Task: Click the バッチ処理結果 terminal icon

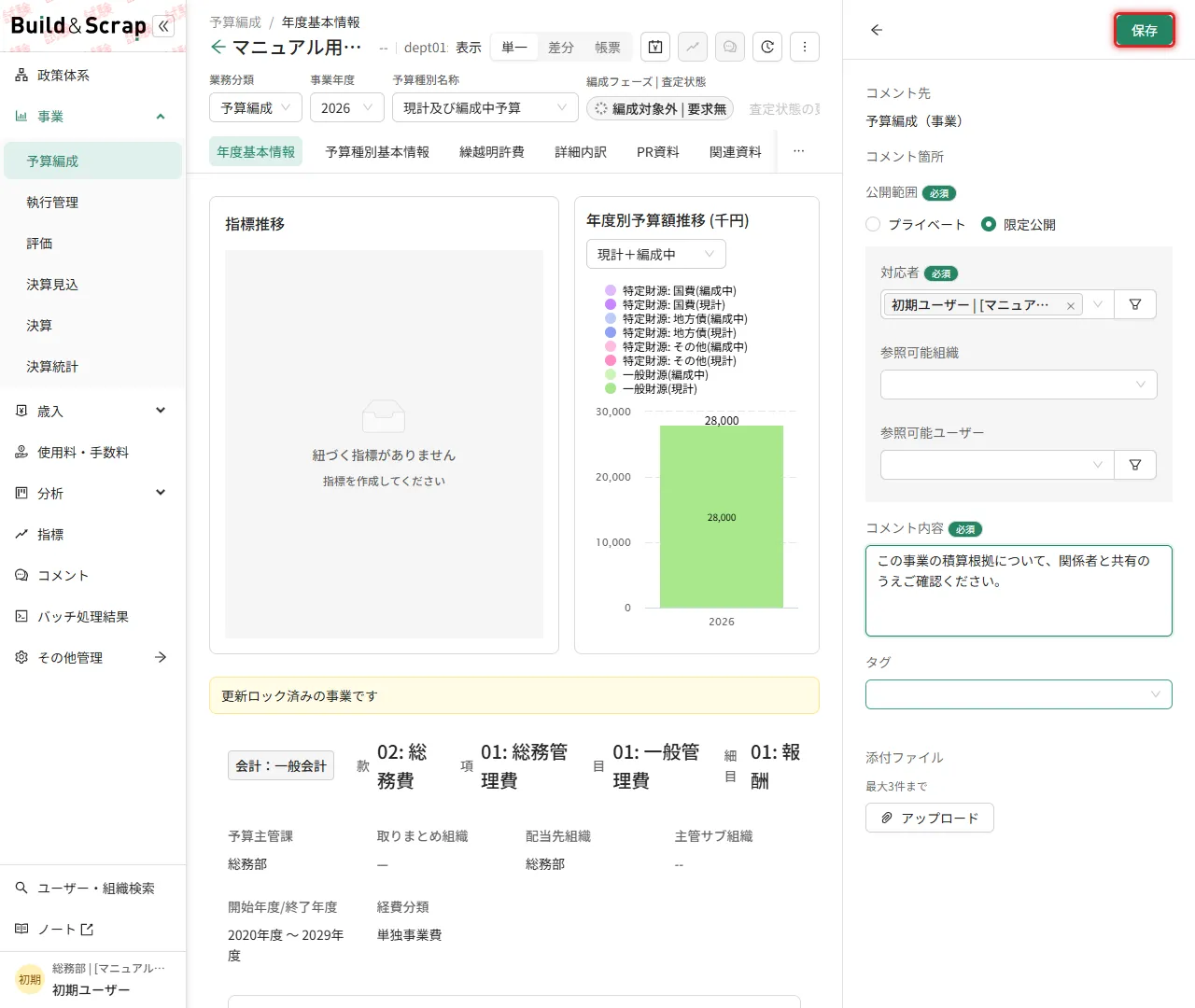Action: [x=21, y=616]
